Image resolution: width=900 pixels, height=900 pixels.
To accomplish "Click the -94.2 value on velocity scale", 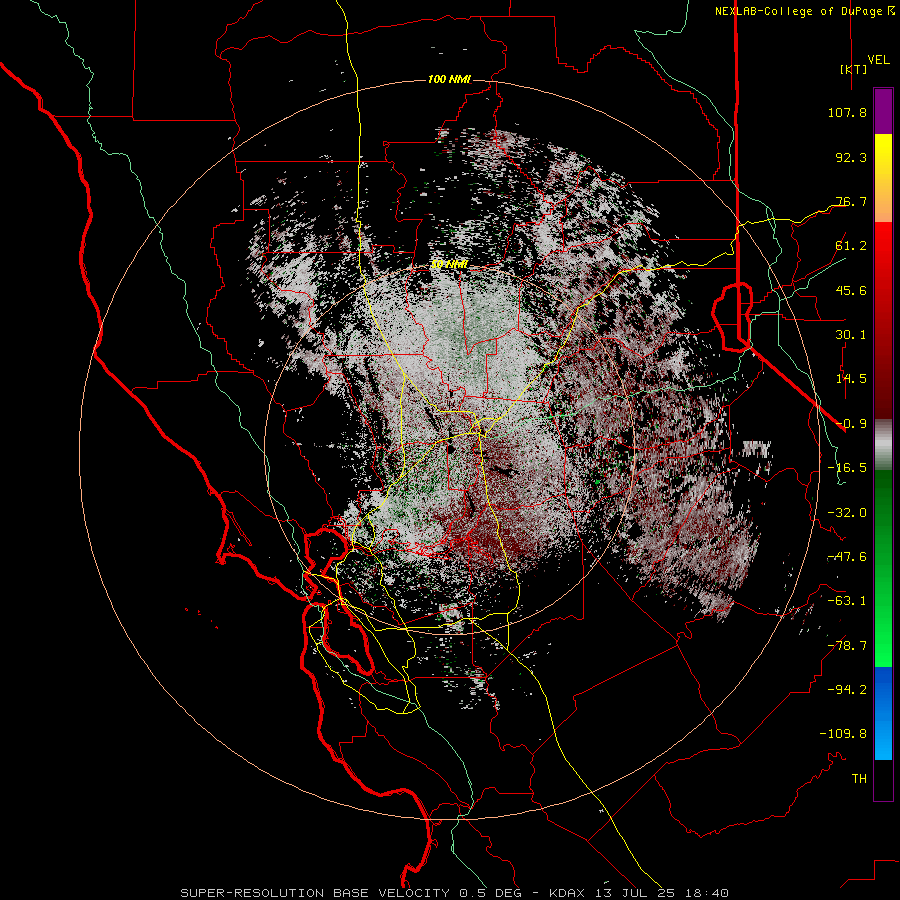I will (x=847, y=690).
